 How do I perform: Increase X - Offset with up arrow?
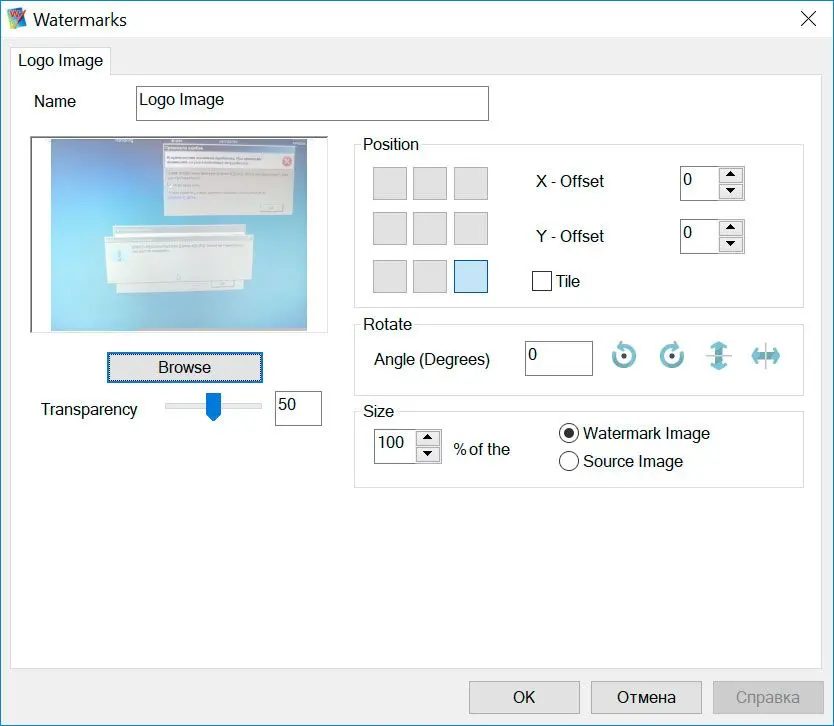(731, 175)
